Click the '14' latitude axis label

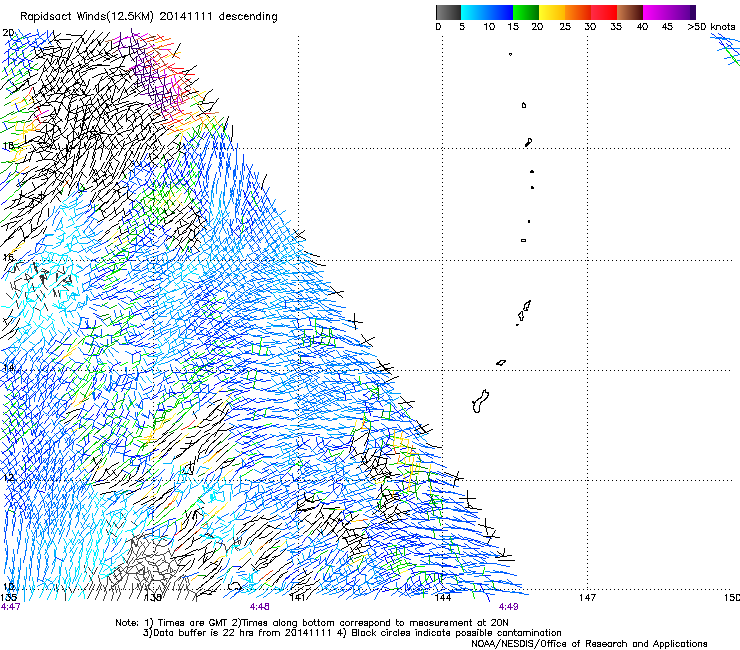(8, 368)
